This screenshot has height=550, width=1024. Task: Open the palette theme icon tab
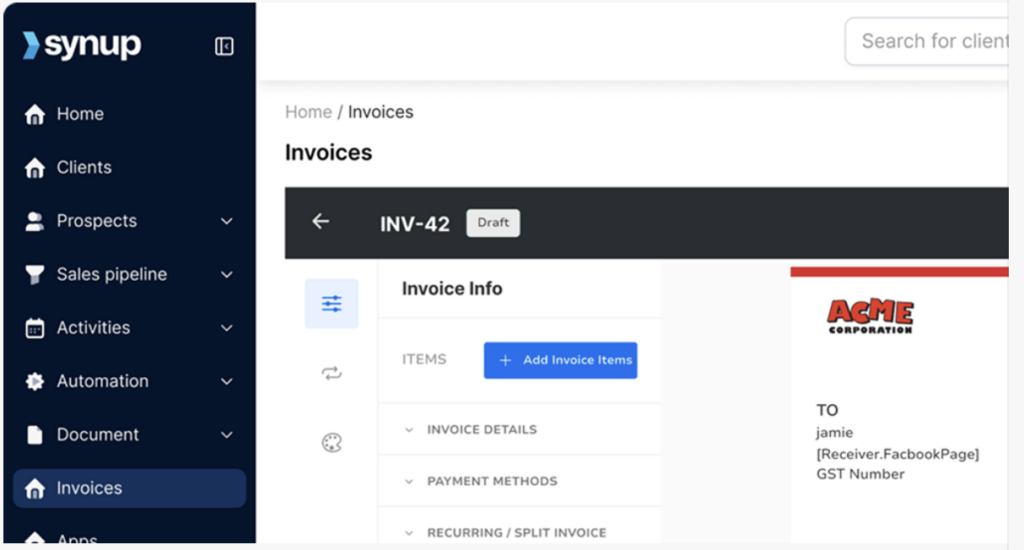(x=332, y=443)
